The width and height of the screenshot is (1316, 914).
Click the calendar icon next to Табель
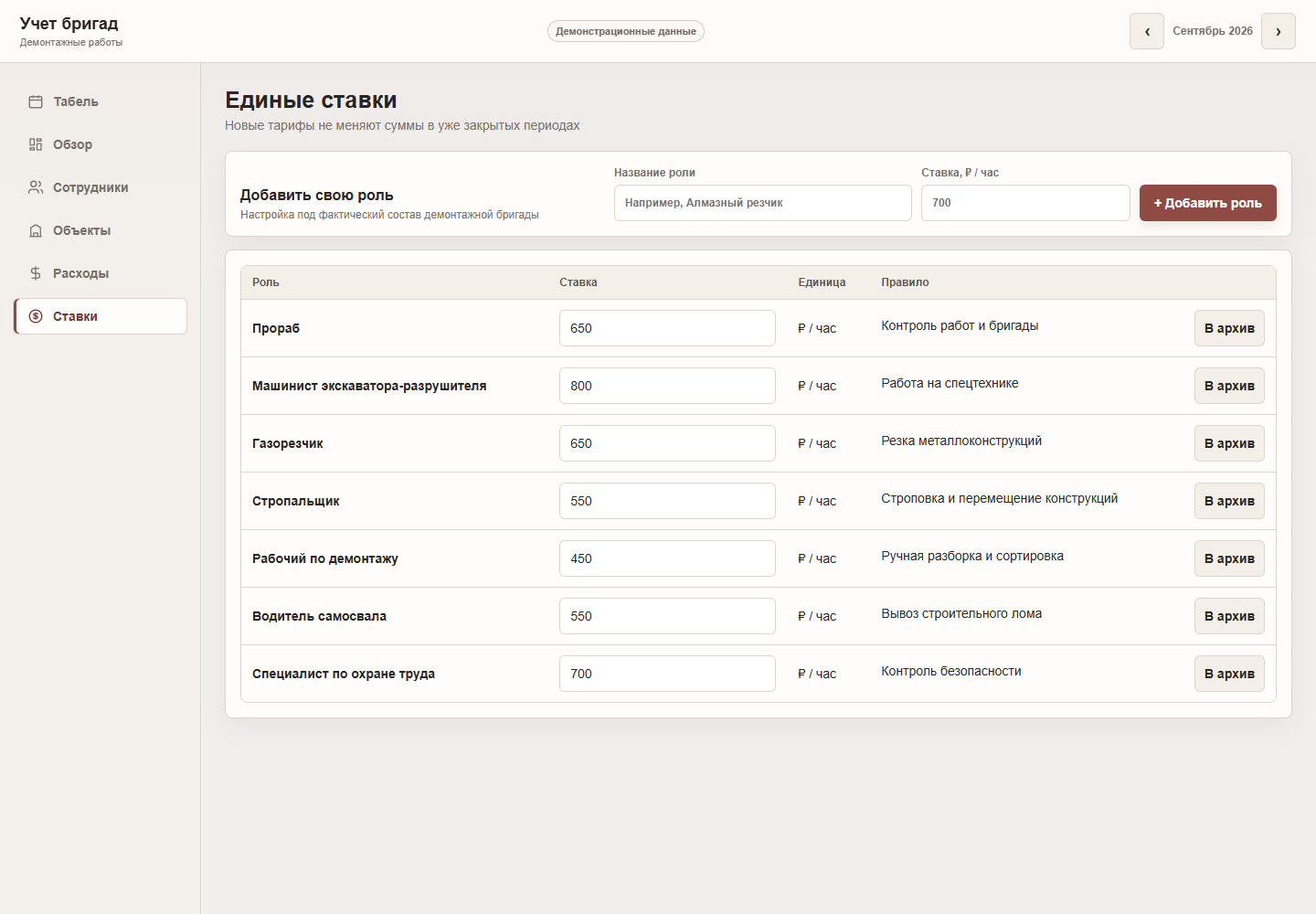pyautogui.click(x=36, y=101)
